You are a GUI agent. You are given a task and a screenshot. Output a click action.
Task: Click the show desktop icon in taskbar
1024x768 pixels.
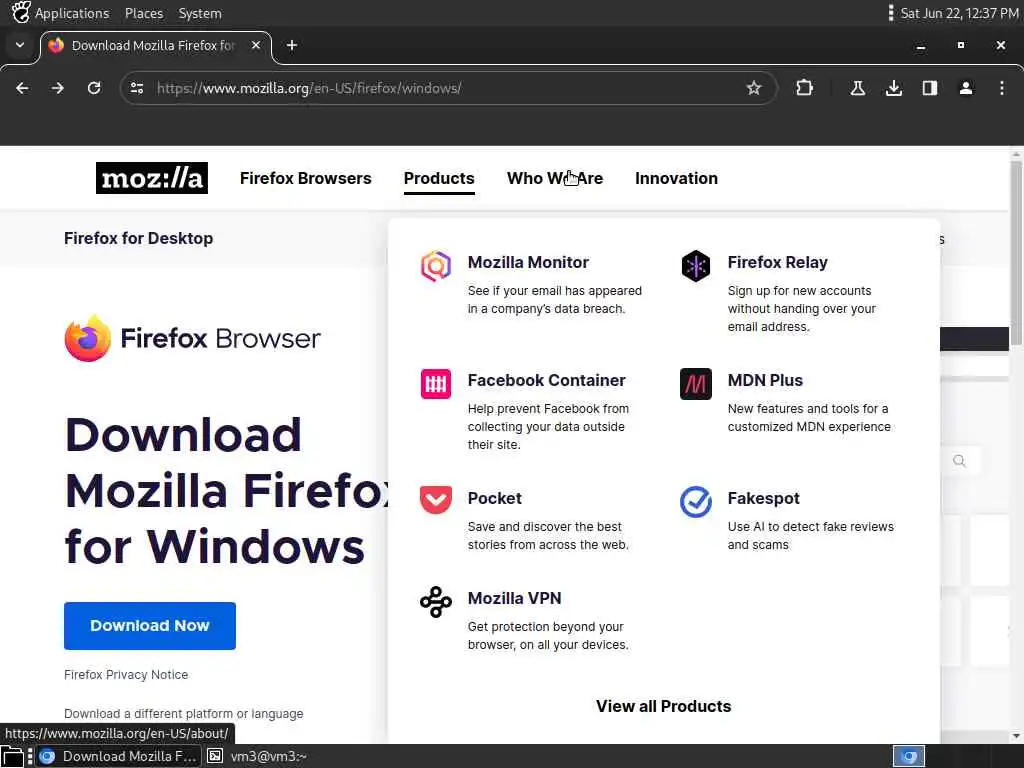pos(12,756)
